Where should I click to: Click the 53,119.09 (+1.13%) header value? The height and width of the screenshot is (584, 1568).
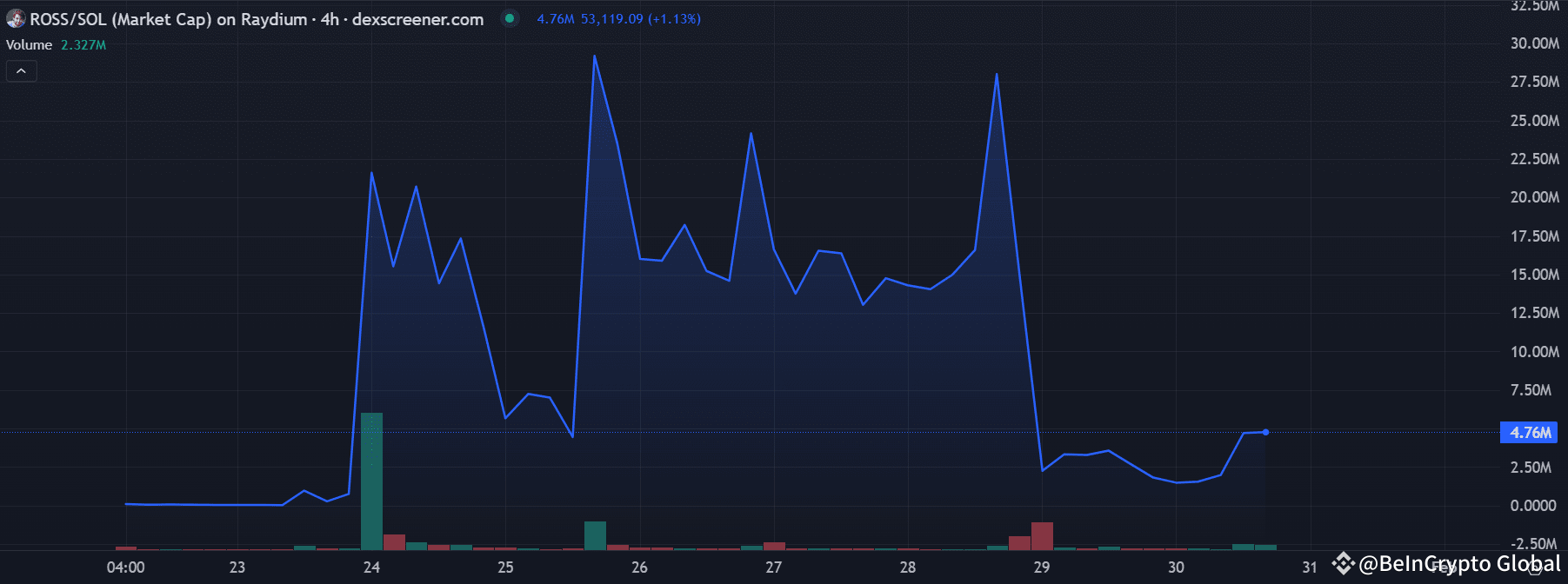(x=641, y=19)
